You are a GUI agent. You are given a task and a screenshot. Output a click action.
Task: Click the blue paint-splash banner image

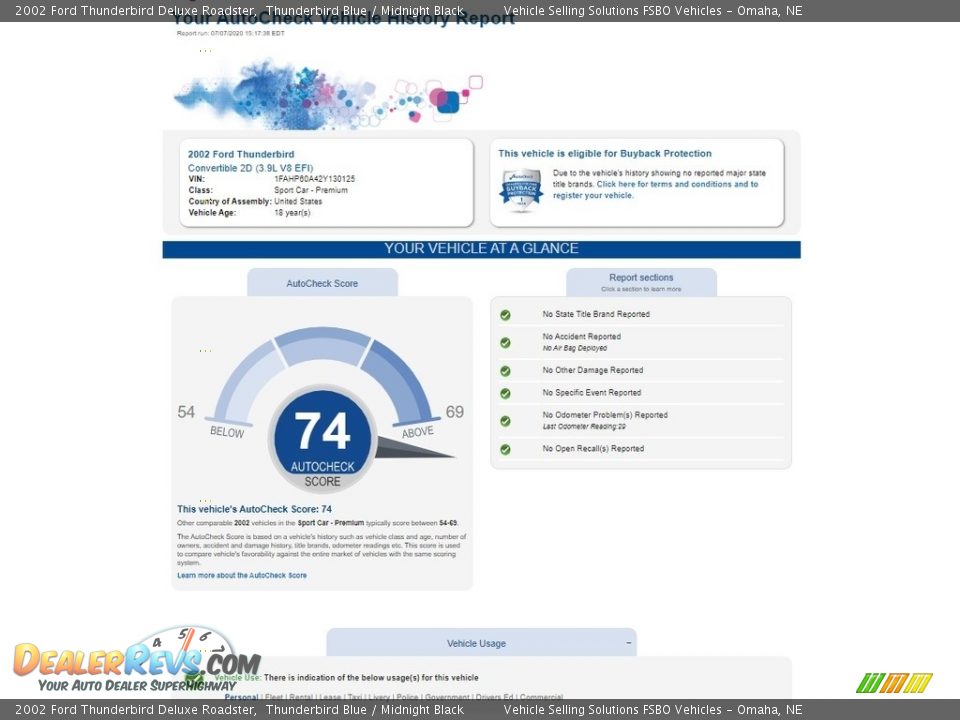click(329, 94)
